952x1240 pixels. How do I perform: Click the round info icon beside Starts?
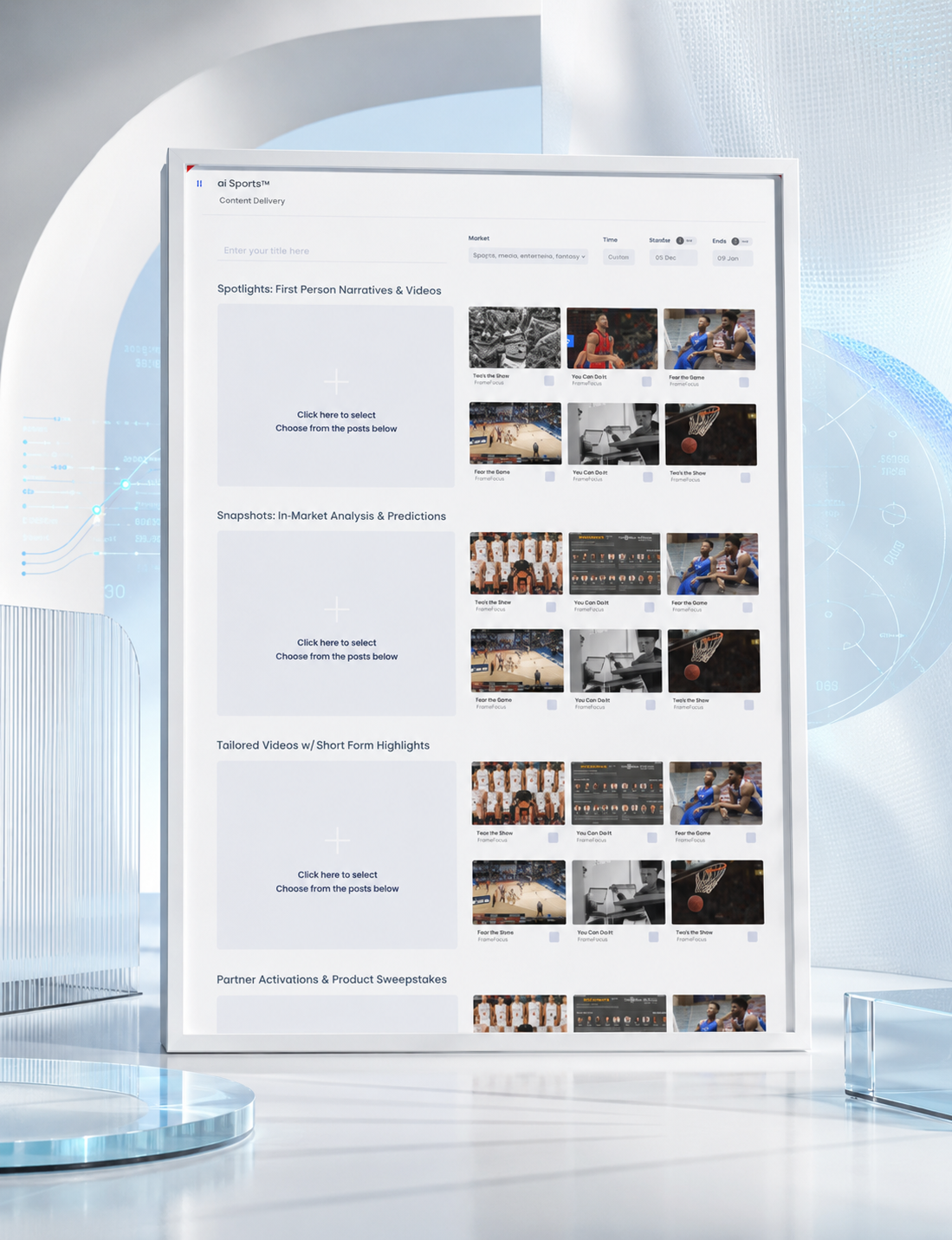tap(680, 241)
